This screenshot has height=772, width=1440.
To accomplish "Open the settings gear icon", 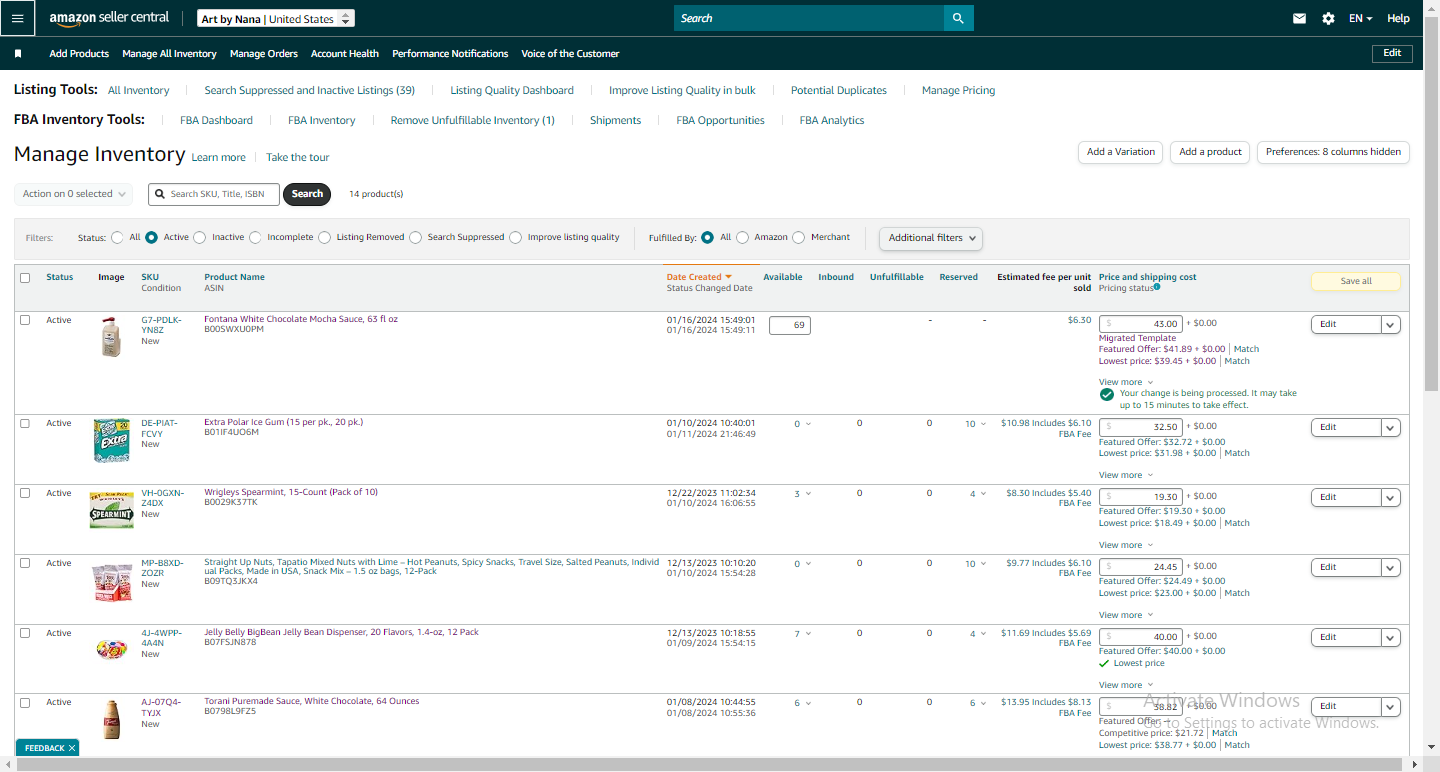I will [x=1328, y=18].
